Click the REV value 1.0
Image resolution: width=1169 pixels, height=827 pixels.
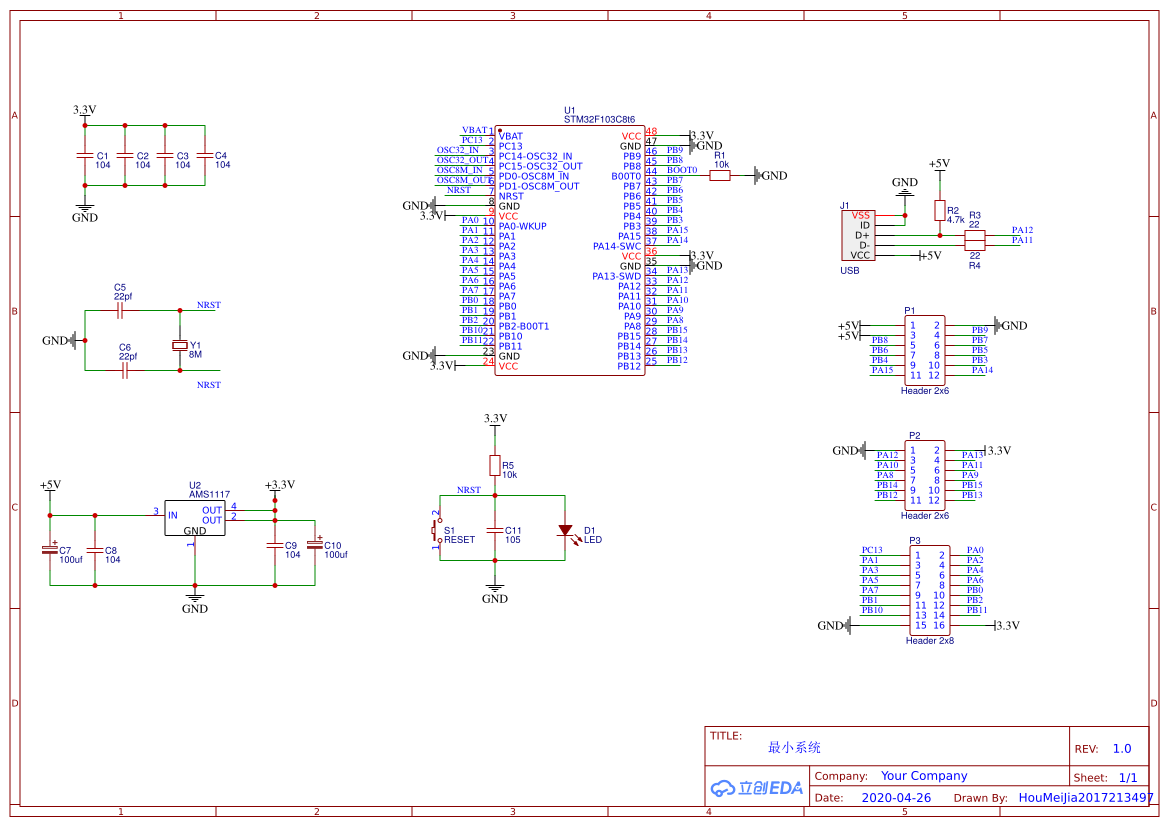(x=1122, y=749)
